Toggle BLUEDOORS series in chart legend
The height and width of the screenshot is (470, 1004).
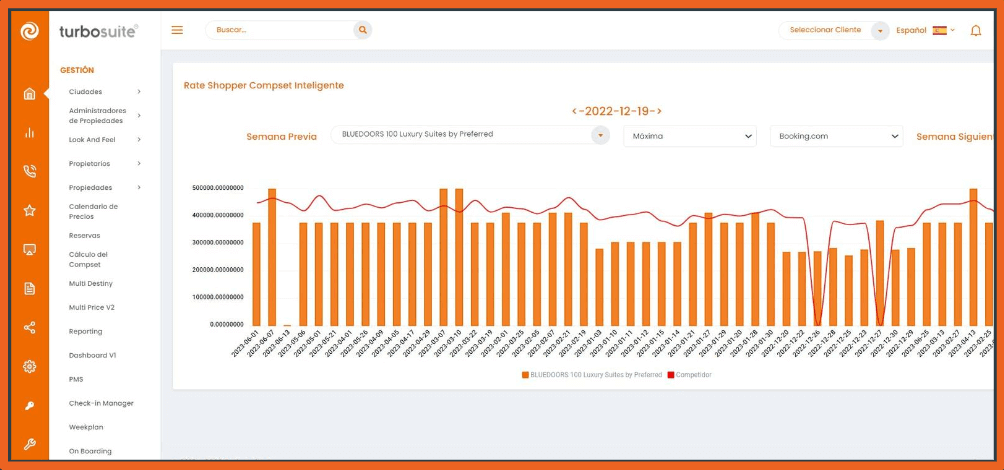(591, 374)
